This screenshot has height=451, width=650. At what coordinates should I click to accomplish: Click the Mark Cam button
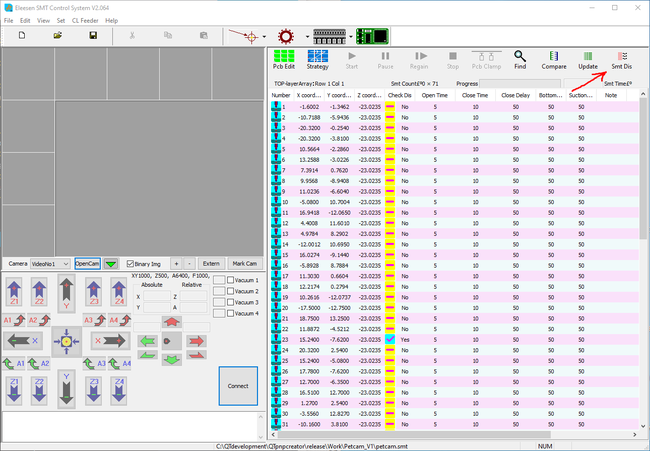click(x=245, y=264)
